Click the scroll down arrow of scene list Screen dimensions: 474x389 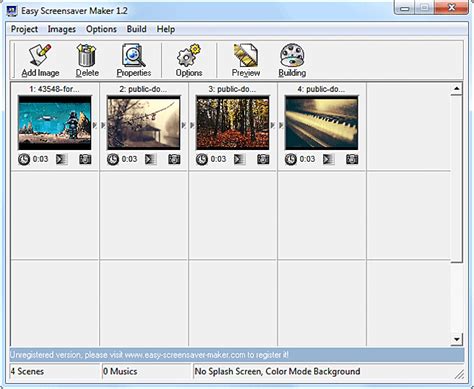point(456,340)
